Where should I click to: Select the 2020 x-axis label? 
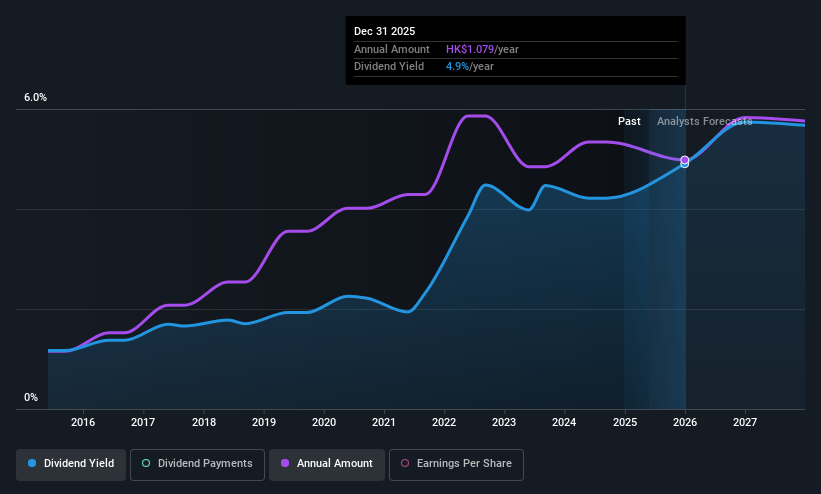pos(324,422)
